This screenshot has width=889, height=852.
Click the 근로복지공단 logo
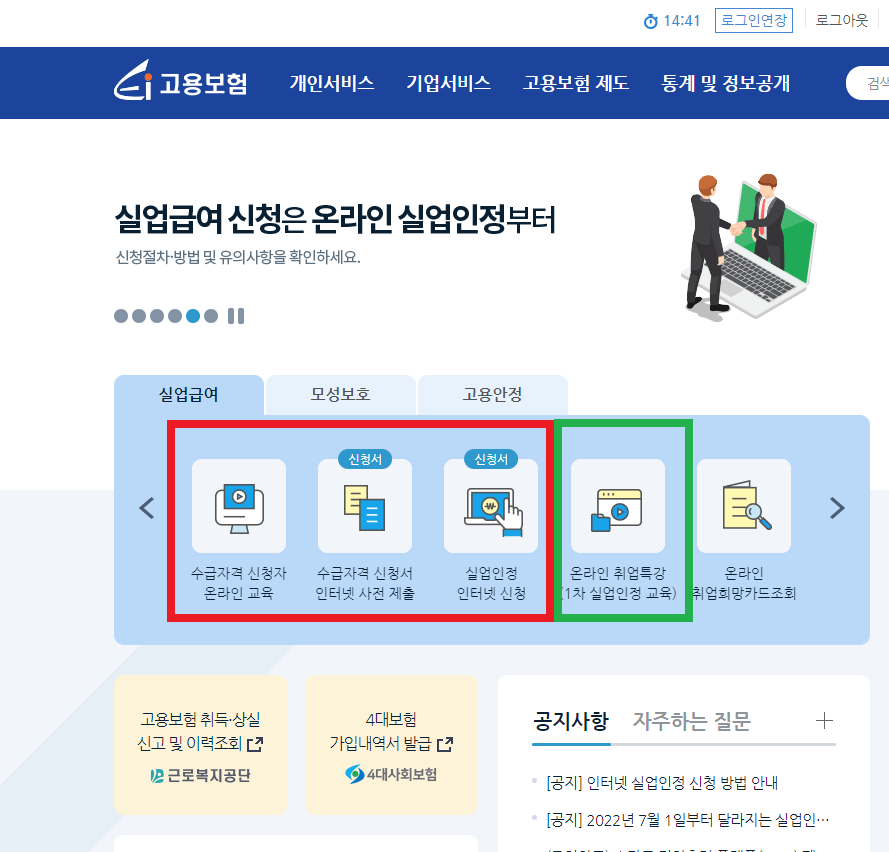[200, 775]
